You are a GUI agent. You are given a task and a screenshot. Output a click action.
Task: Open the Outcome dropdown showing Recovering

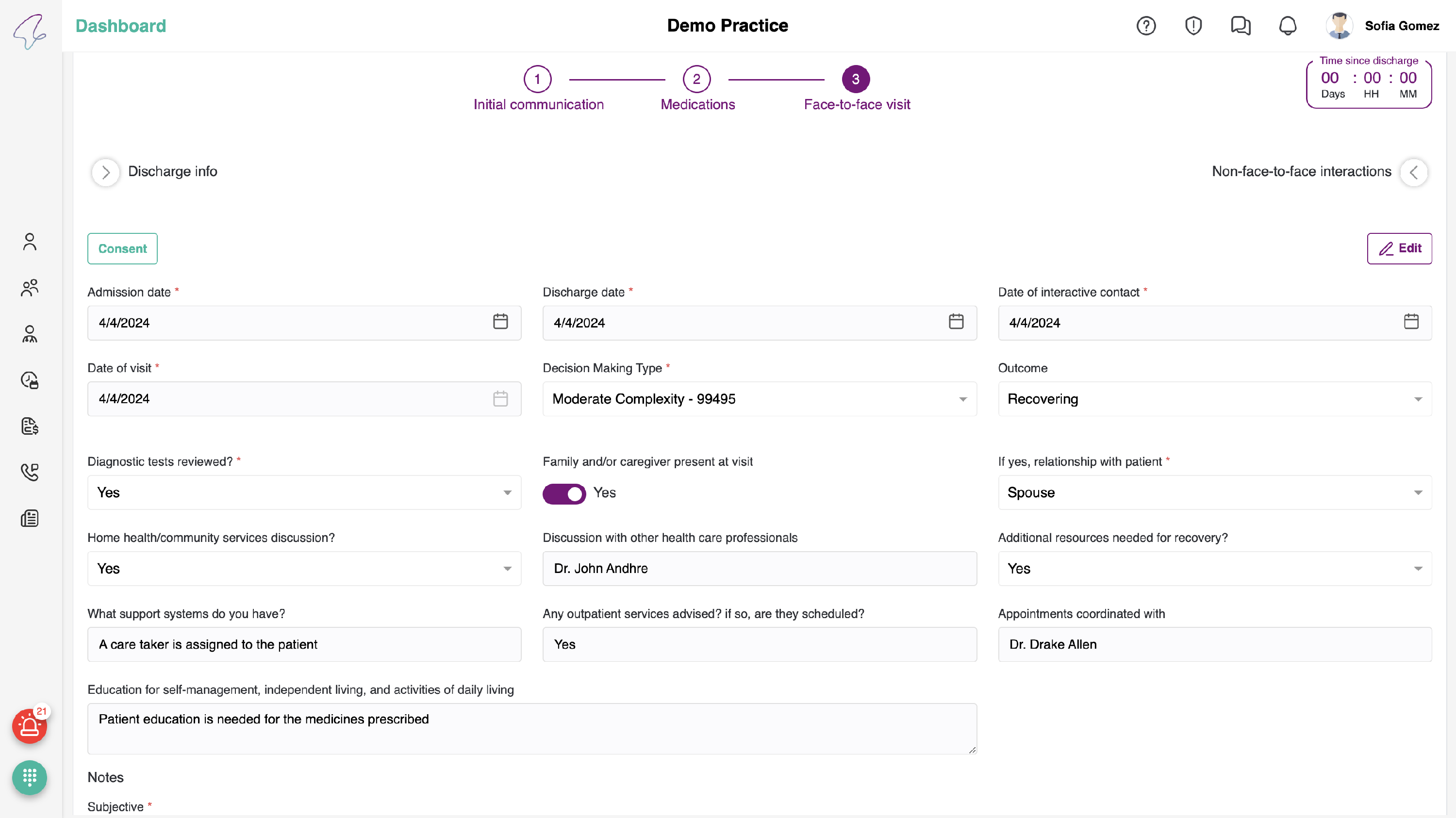point(1214,399)
